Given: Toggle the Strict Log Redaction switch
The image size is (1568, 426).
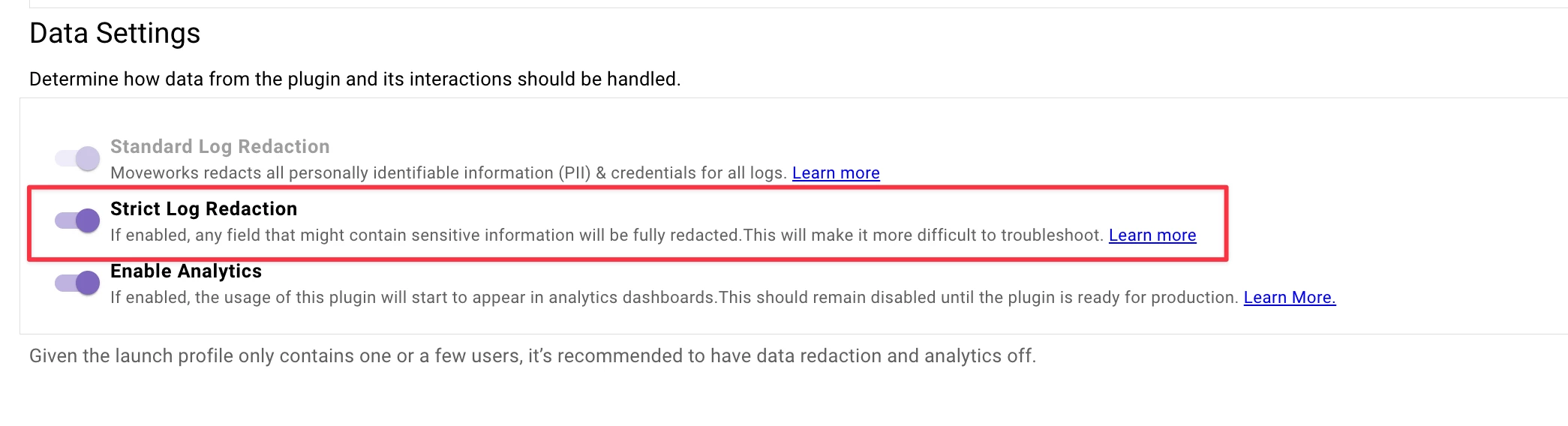Looking at the screenshot, I should (77, 220).
